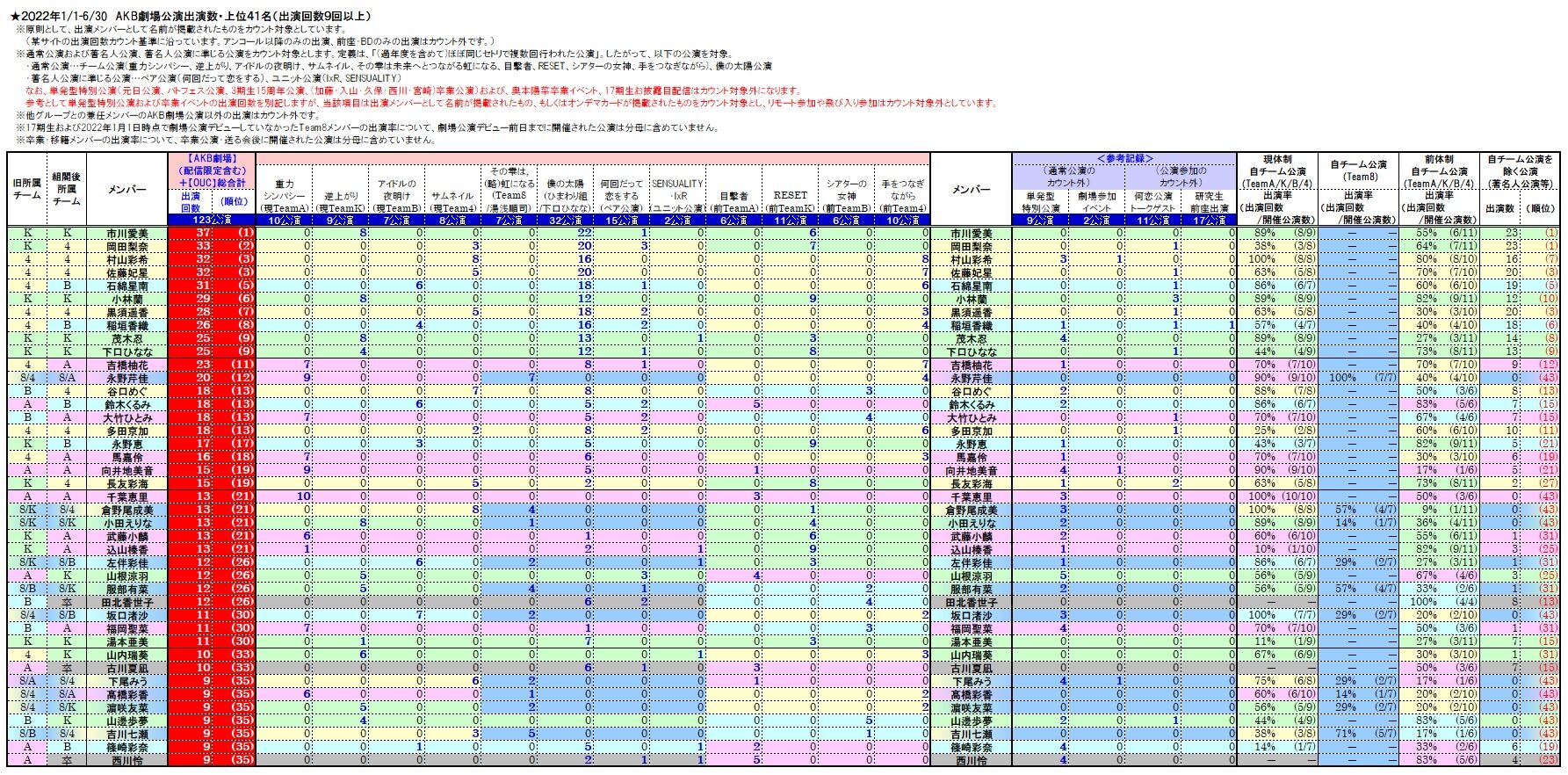Image resolution: width=1568 pixels, height=775 pixels.
Task: Click the 【AKB劇場】+【OUC】総合計 header cell
Action: pos(212,170)
